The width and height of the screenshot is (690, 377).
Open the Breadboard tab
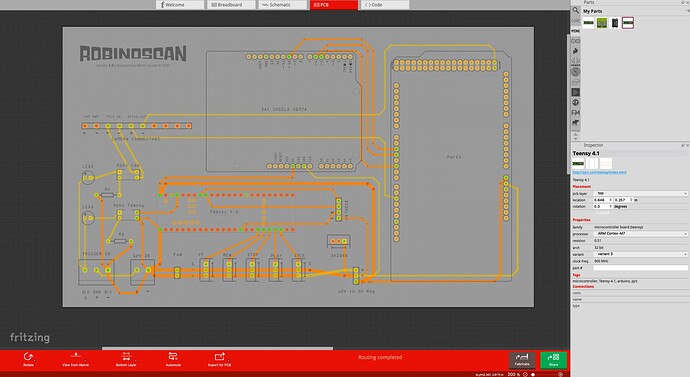click(x=230, y=5)
